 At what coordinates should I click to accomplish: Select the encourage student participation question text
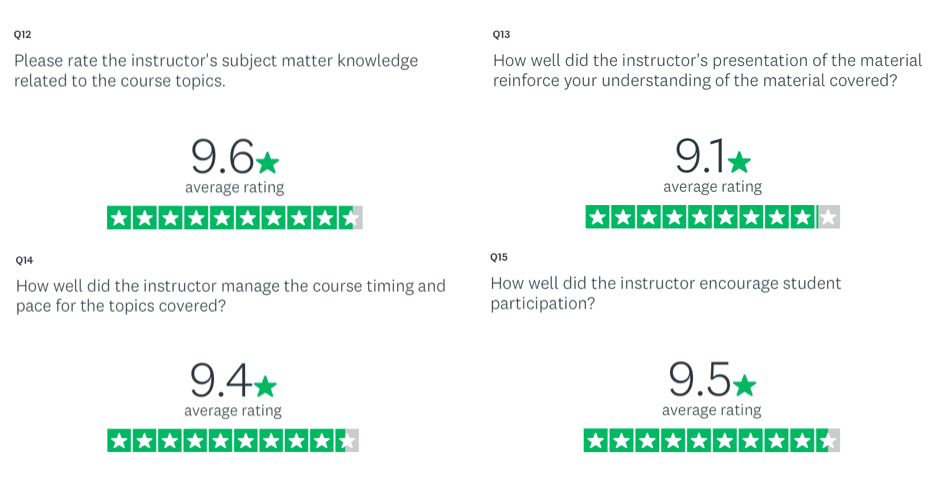pyautogui.click(x=666, y=294)
